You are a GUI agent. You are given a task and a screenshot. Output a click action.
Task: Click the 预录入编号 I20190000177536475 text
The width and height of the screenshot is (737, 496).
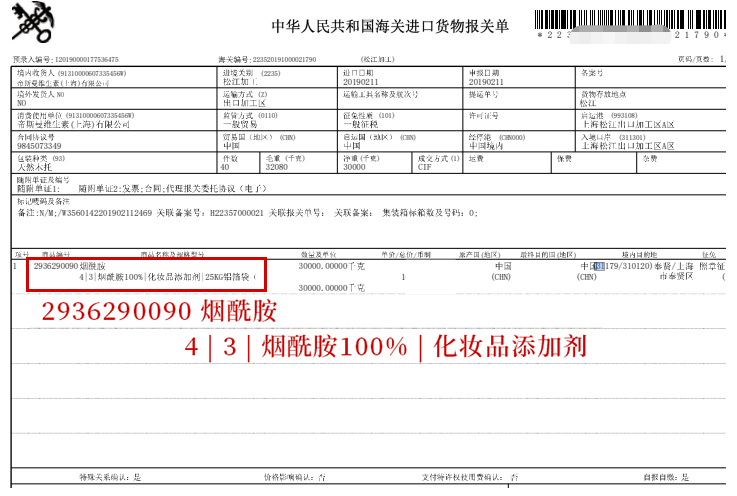(x=66, y=59)
